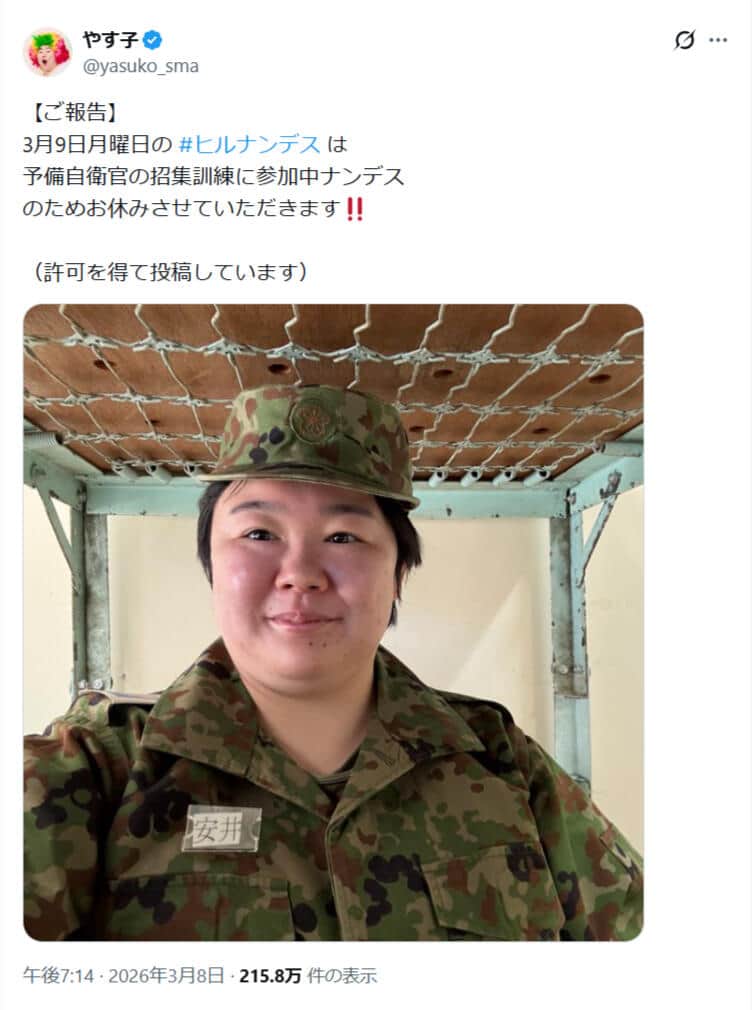Image resolution: width=752 pixels, height=1010 pixels.
Task: Click the 【ご報告】 heading text
Action: 72,112
